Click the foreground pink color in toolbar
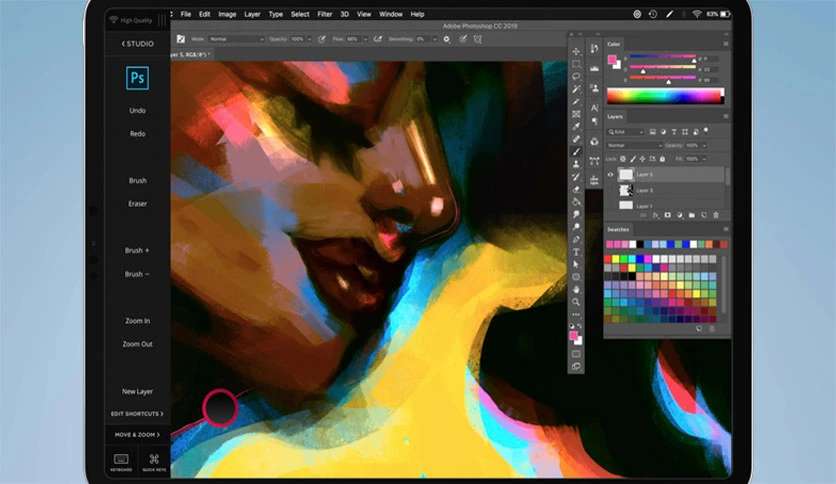Image resolution: width=836 pixels, height=484 pixels. [x=574, y=336]
